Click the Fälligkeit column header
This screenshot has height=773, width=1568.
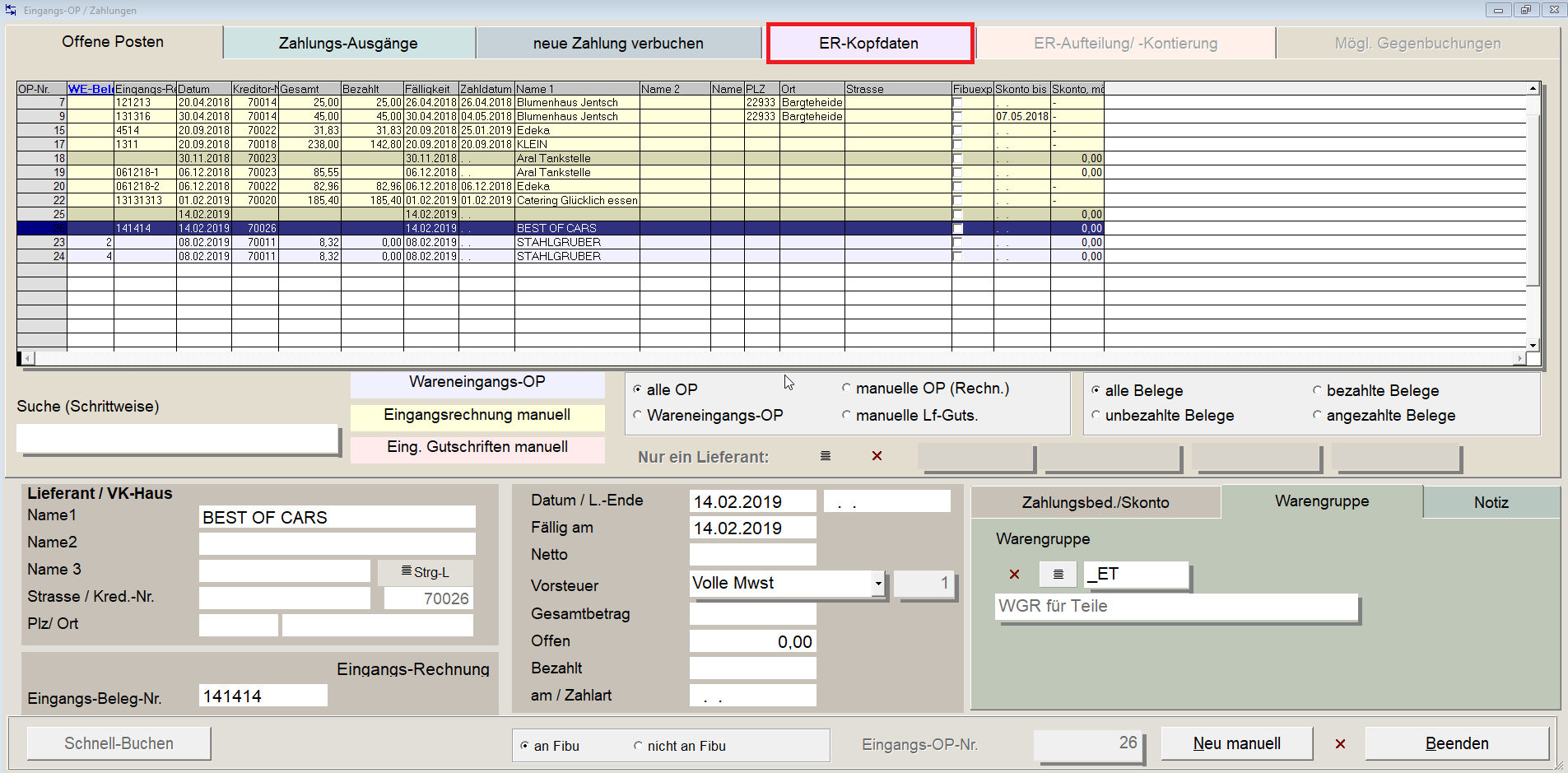pos(431,89)
